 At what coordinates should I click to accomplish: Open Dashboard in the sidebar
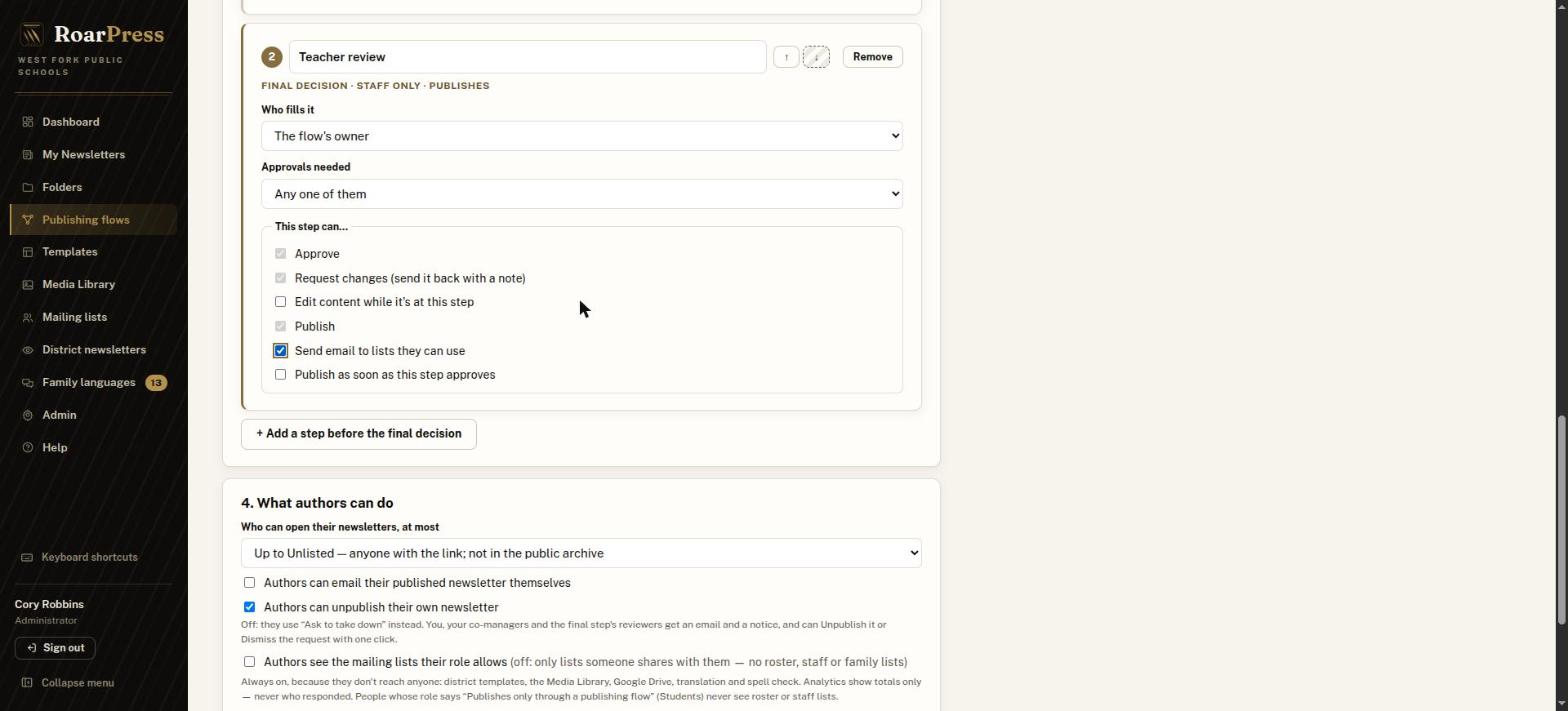click(94, 122)
